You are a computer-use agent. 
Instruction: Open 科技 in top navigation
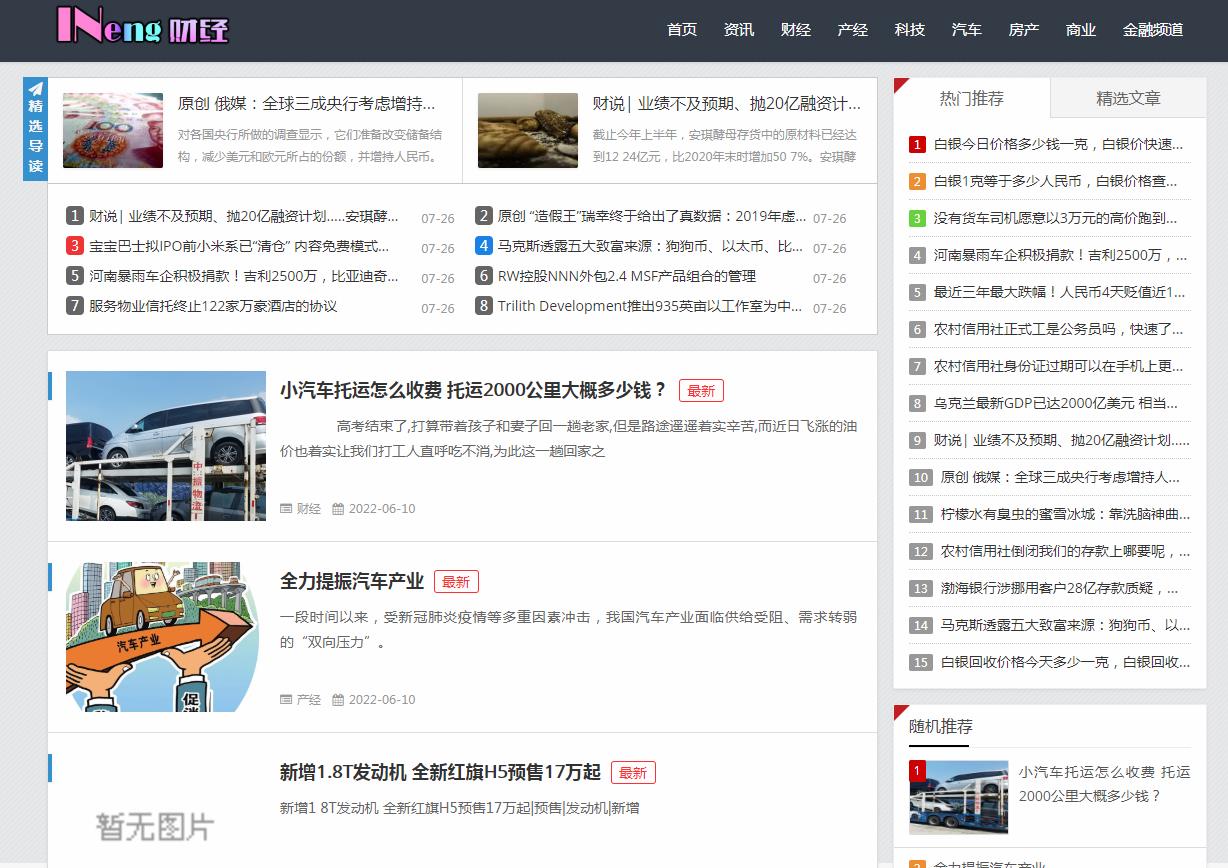pos(910,30)
